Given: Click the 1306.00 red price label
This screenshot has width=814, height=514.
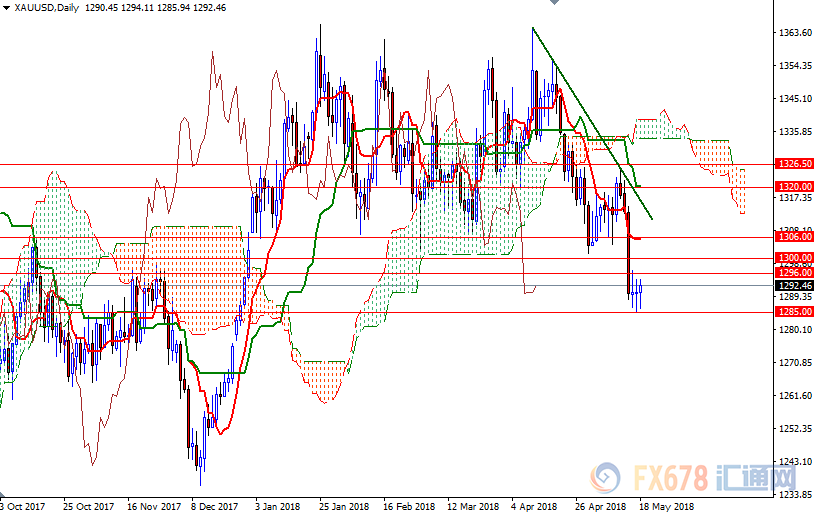Looking at the screenshot, I should (794, 237).
